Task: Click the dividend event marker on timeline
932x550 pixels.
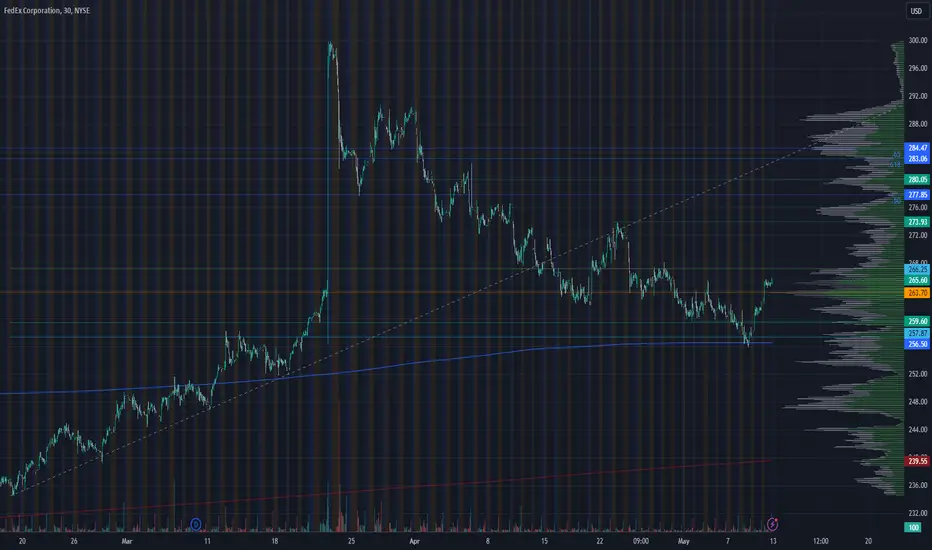Action: pyautogui.click(x=196, y=524)
